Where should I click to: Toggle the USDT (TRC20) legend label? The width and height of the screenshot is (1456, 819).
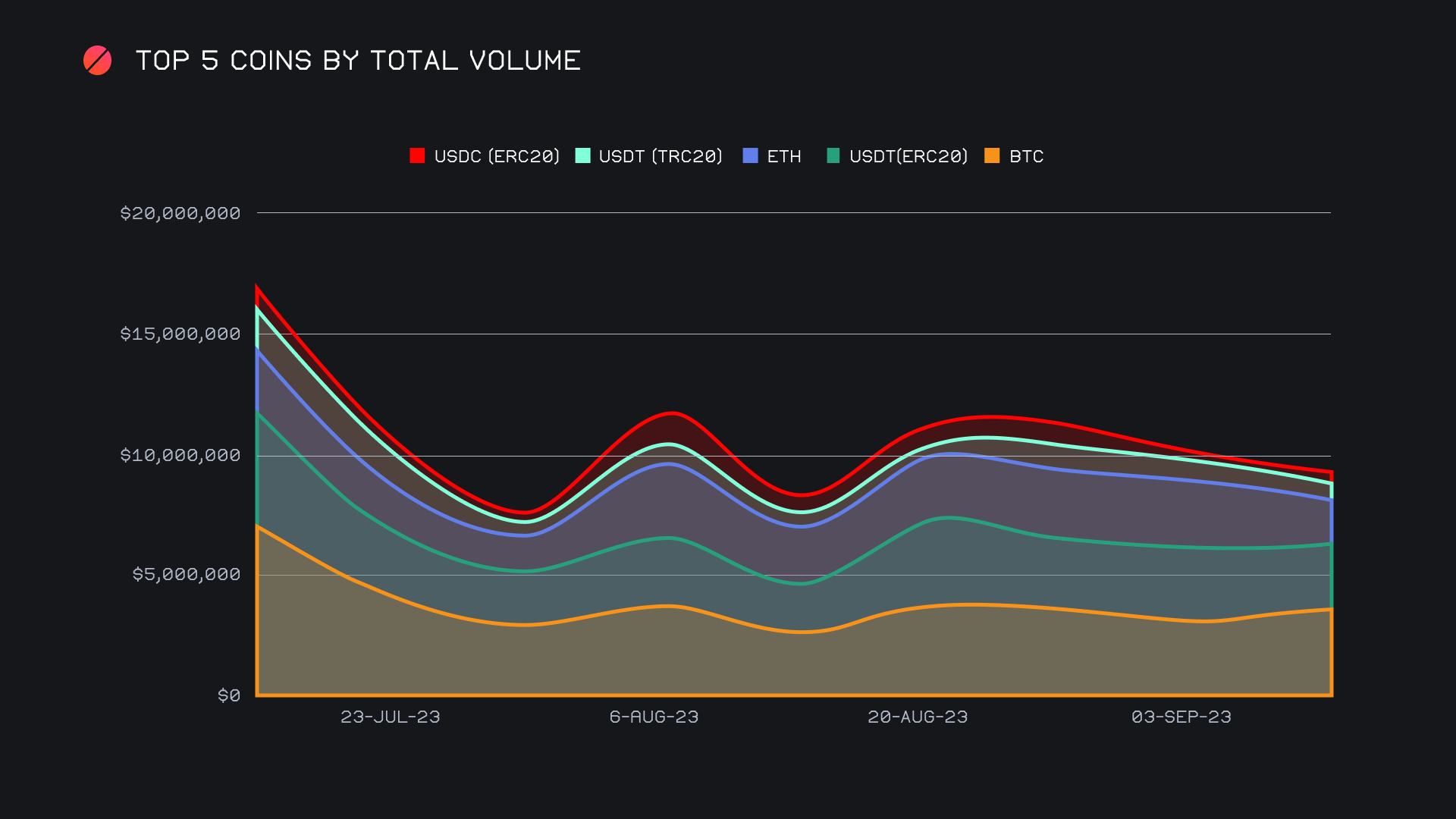click(x=661, y=156)
